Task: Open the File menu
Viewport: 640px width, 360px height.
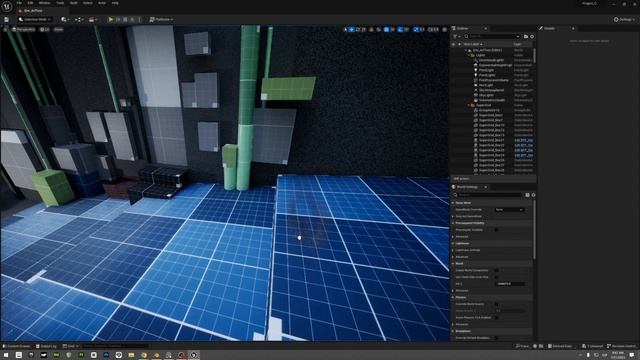Action: point(19,3)
